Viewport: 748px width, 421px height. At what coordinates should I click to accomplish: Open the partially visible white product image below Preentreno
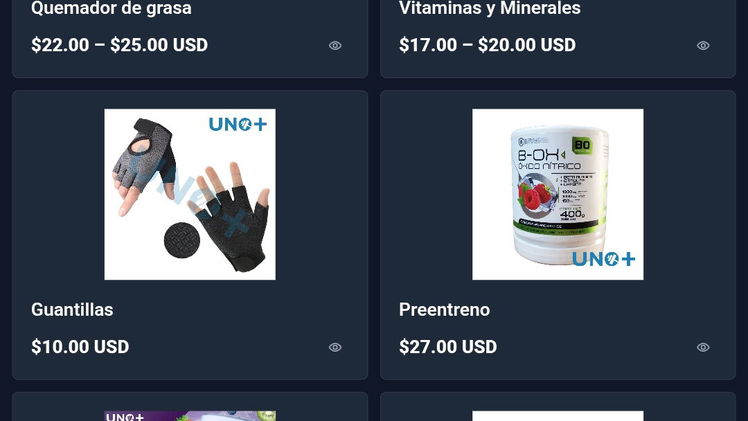tap(558, 416)
